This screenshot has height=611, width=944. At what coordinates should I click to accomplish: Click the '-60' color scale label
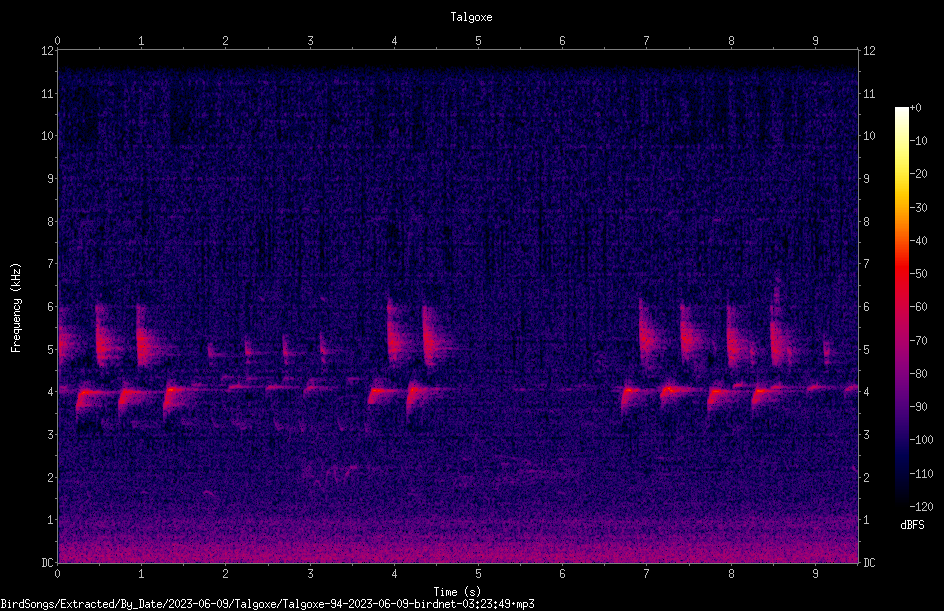point(918,307)
